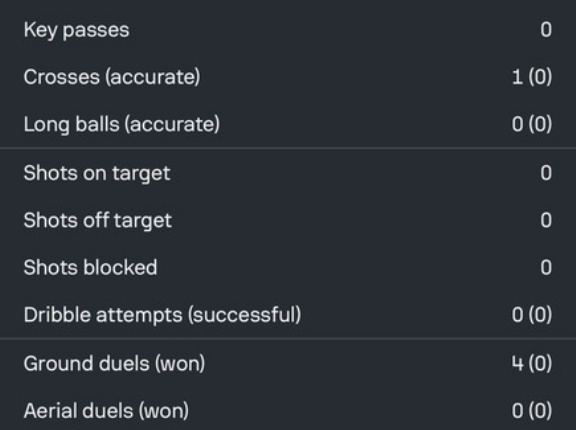Click the Key passes value 0
The image size is (576, 430).
coord(546,29)
